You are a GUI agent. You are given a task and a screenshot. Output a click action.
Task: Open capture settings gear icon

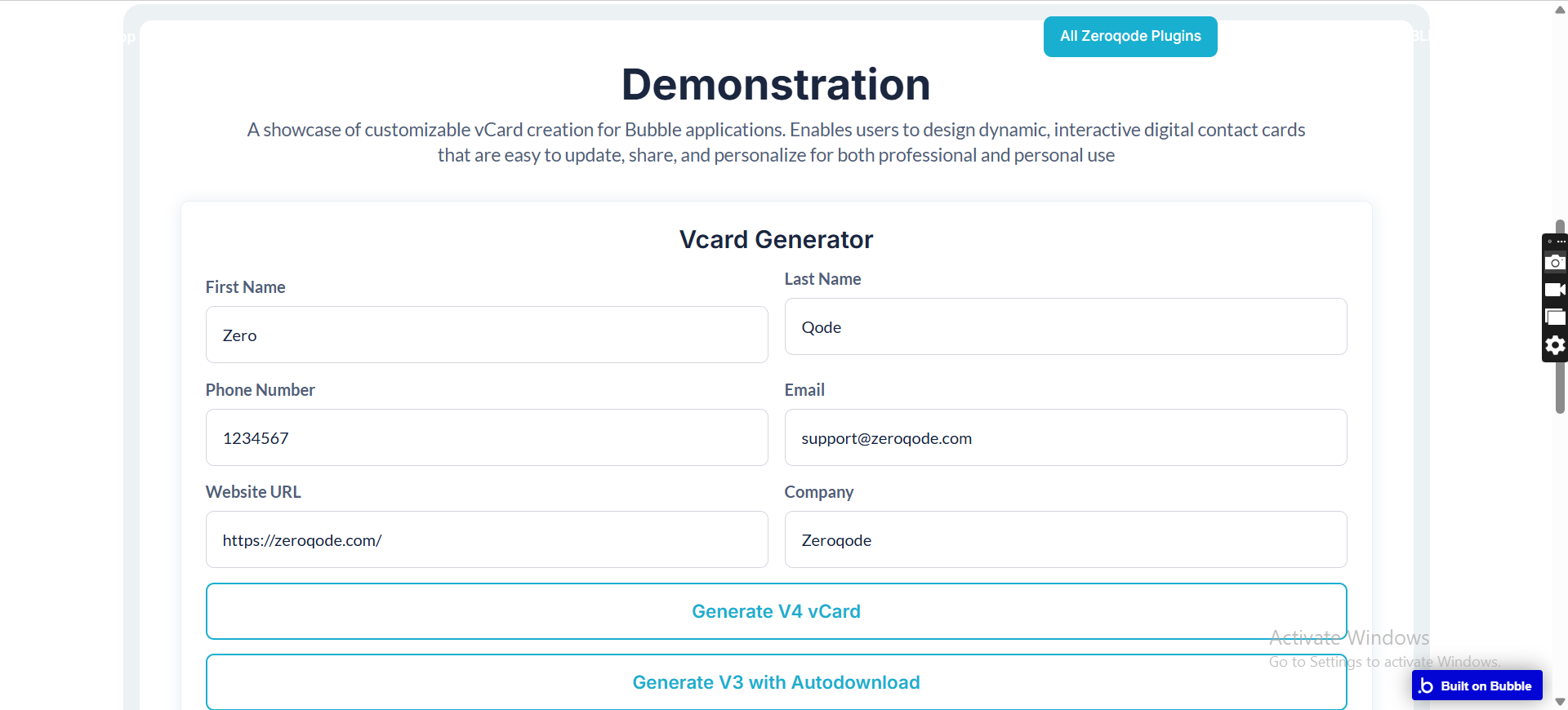(x=1555, y=345)
